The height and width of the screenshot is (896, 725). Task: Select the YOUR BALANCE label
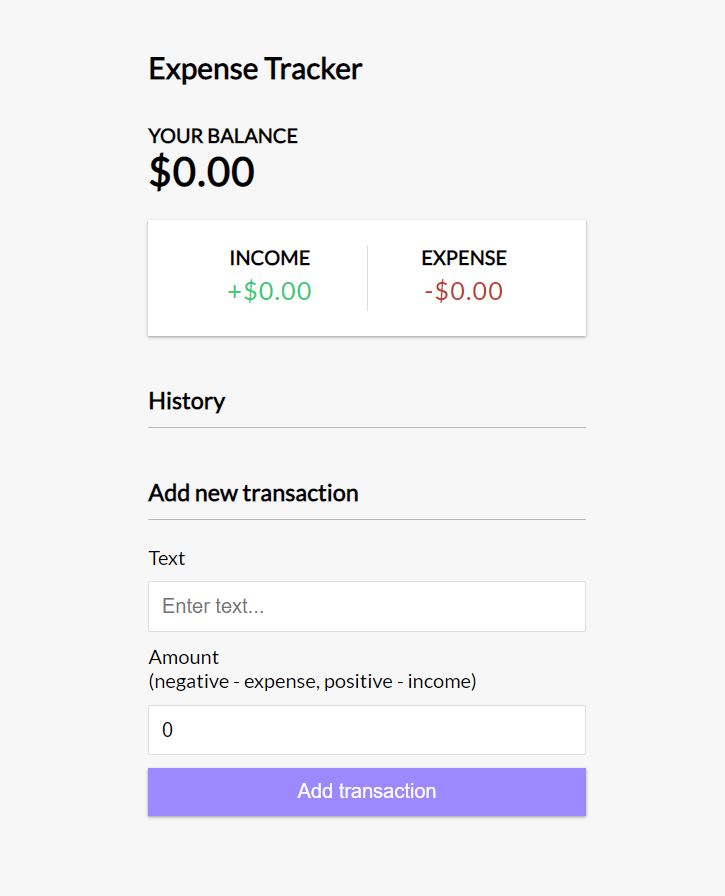pyautogui.click(x=223, y=136)
